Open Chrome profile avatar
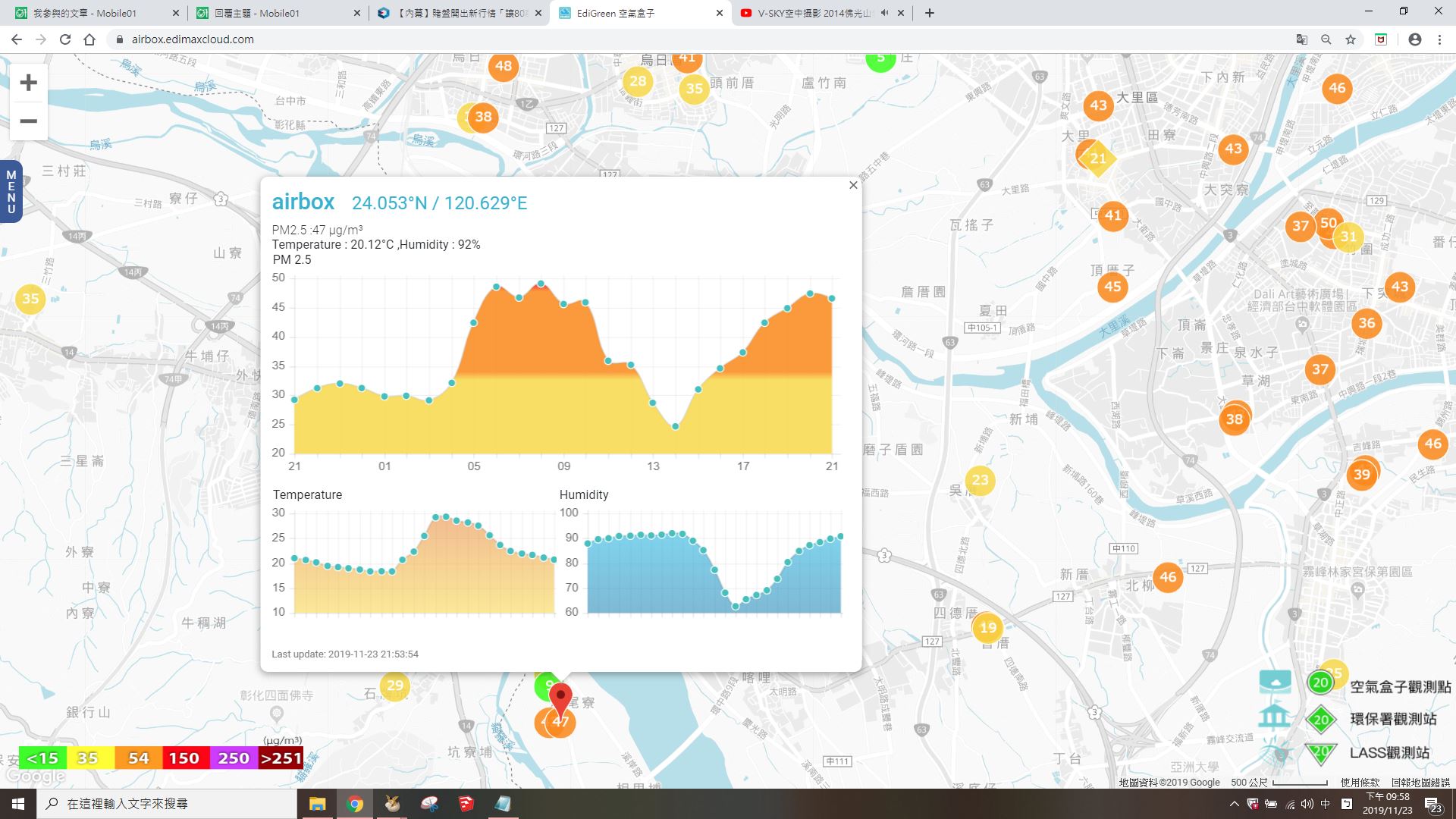The width and height of the screenshot is (1456, 819). coord(1415,39)
